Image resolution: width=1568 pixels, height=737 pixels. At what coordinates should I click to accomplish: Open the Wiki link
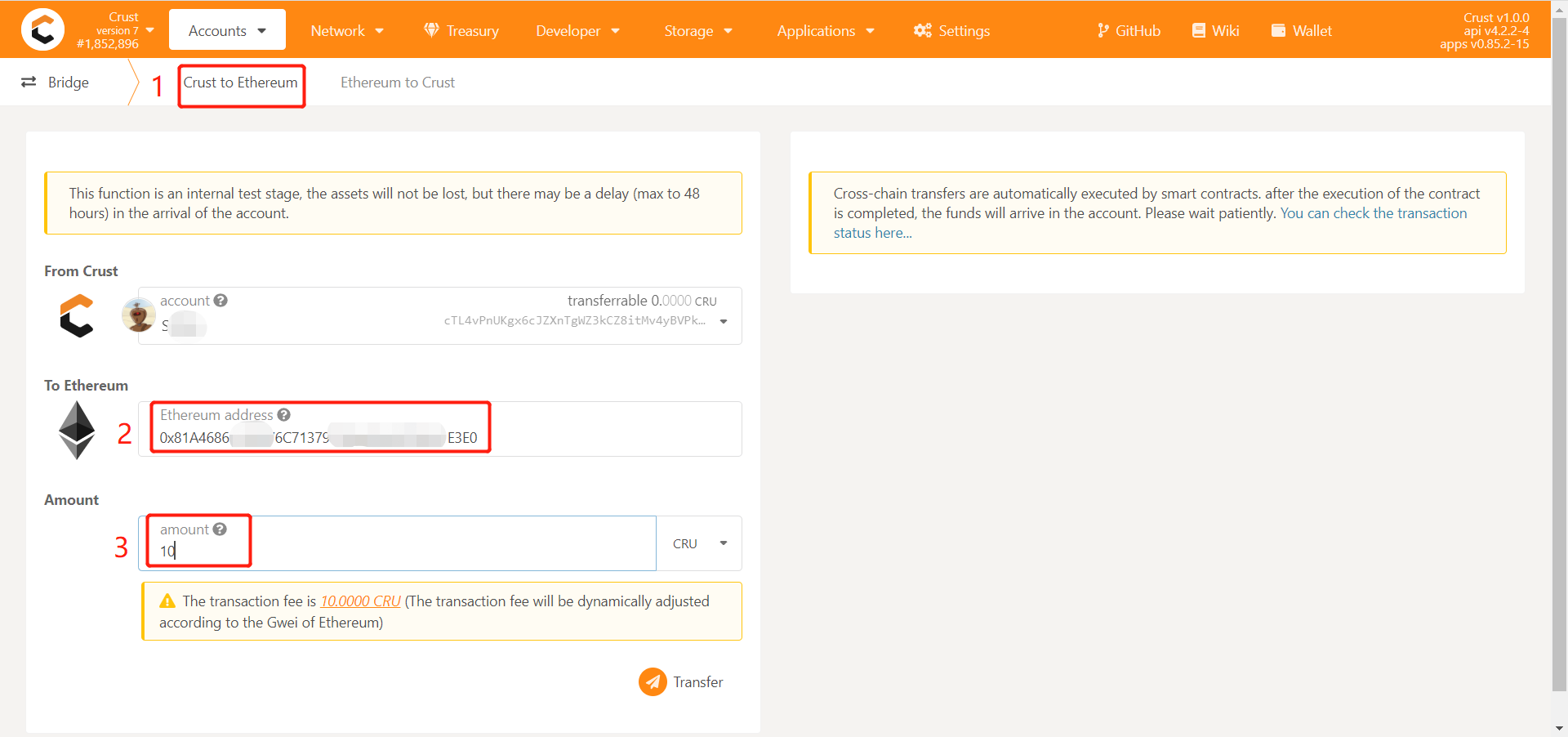pos(1215,30)
